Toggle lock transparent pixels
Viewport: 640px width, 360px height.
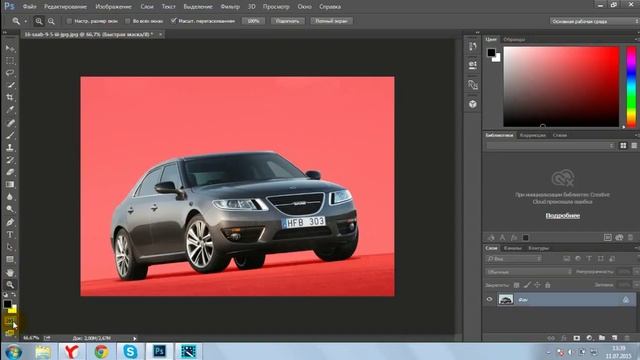516,285
